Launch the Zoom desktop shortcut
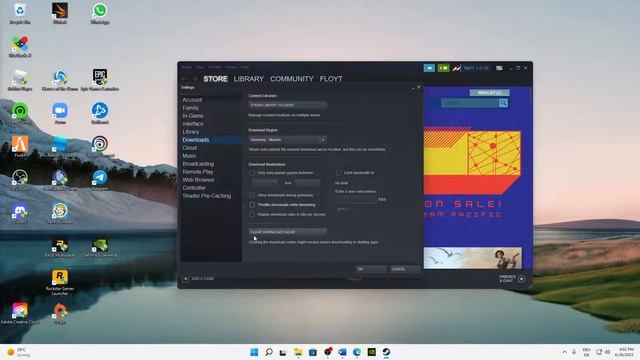 coord(60,113)
